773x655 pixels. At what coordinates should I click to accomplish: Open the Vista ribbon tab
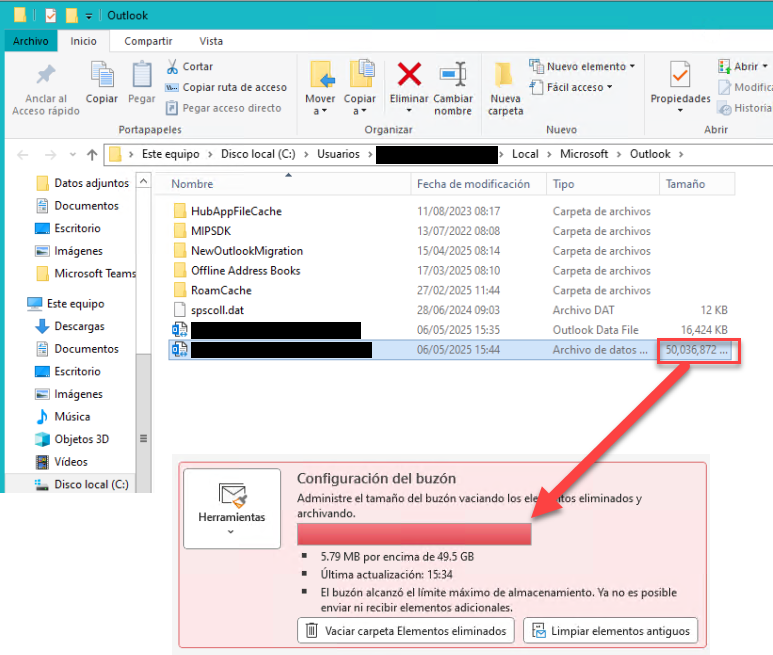click(211, 41)
